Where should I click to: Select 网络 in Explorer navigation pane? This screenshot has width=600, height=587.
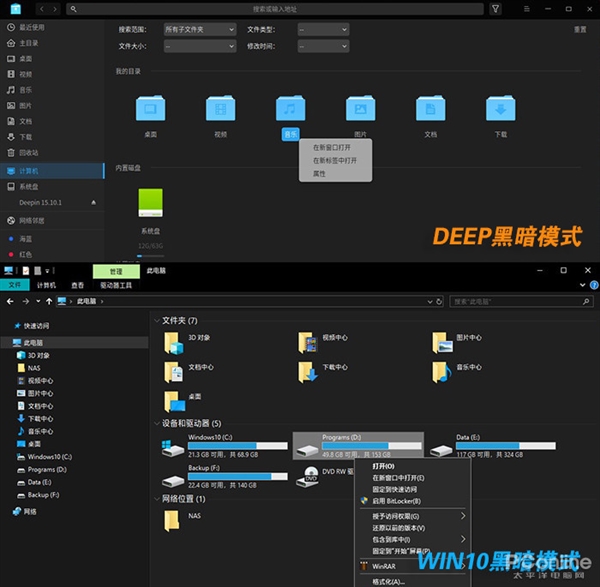(30, 512)
